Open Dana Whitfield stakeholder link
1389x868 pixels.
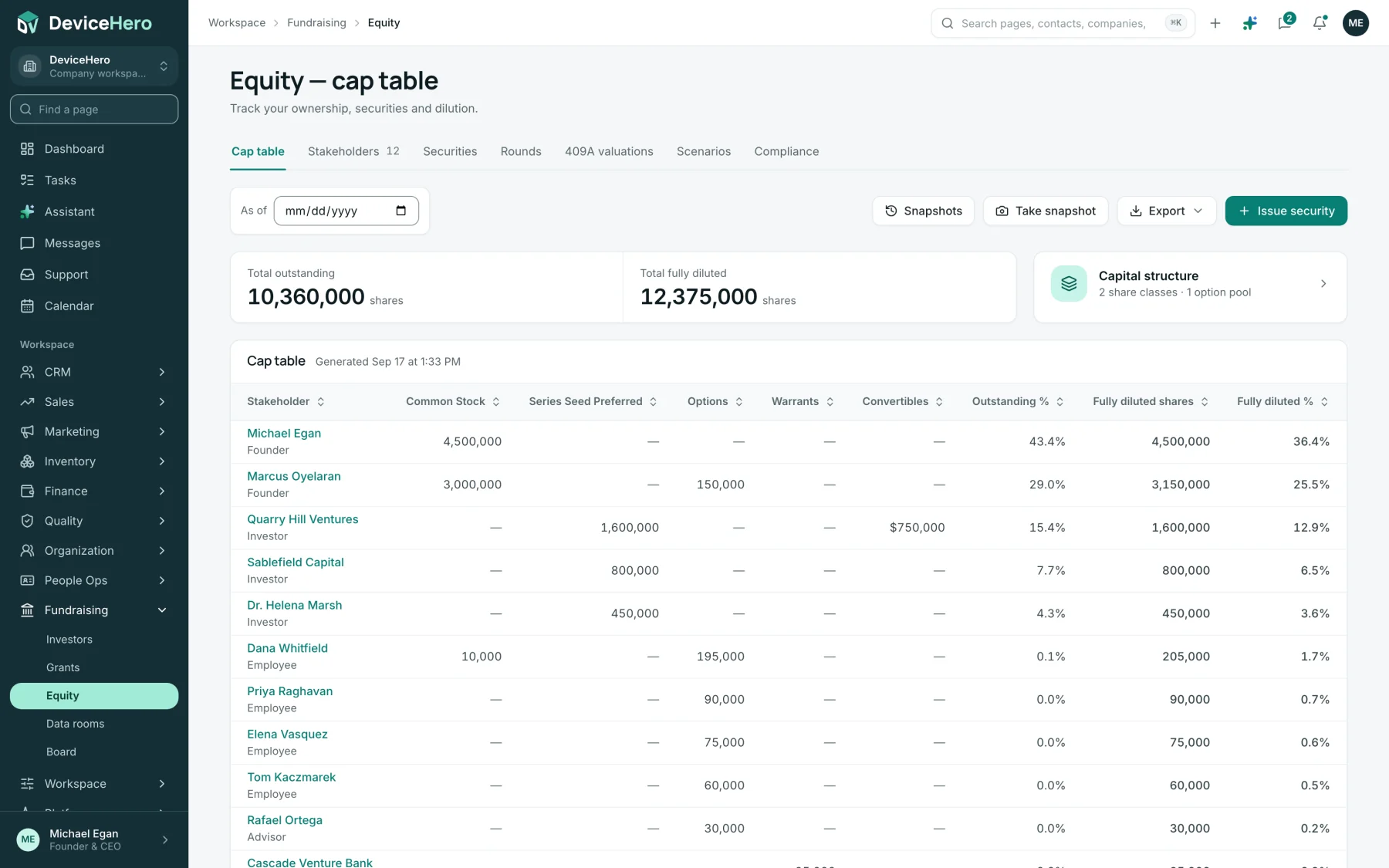(x=287, y=648)
